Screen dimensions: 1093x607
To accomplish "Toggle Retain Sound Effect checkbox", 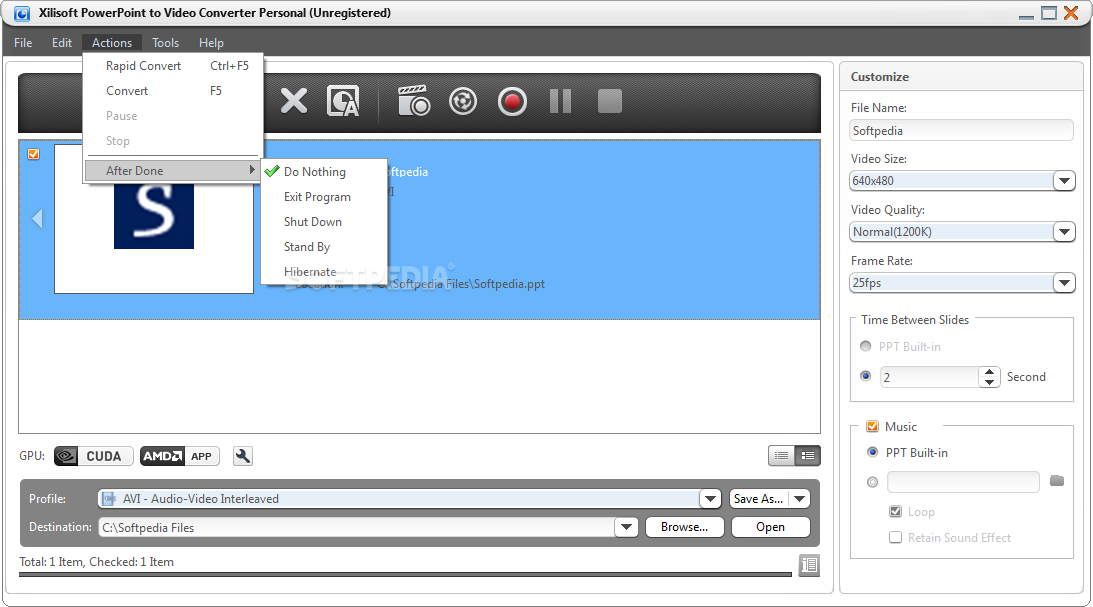I will 896,537.
